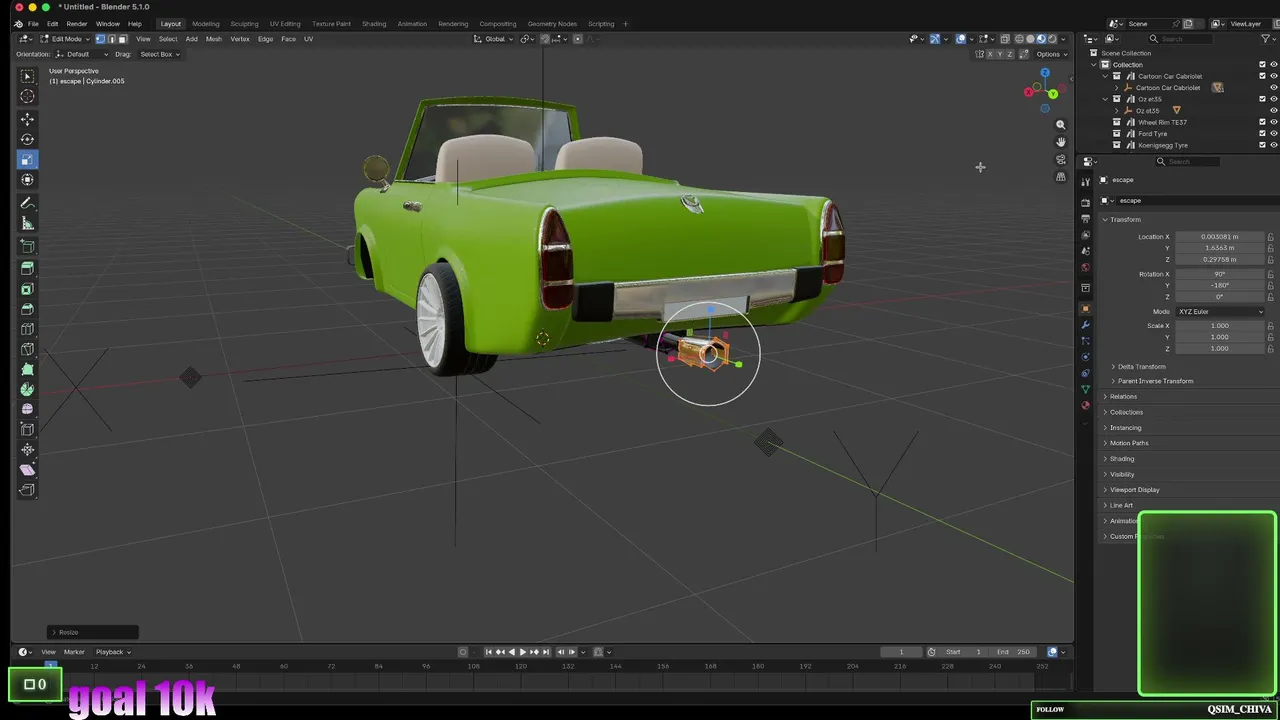This screenshot has width=1280, height=720.
Task: Open the Render menu
Action: tap(77, 24)
